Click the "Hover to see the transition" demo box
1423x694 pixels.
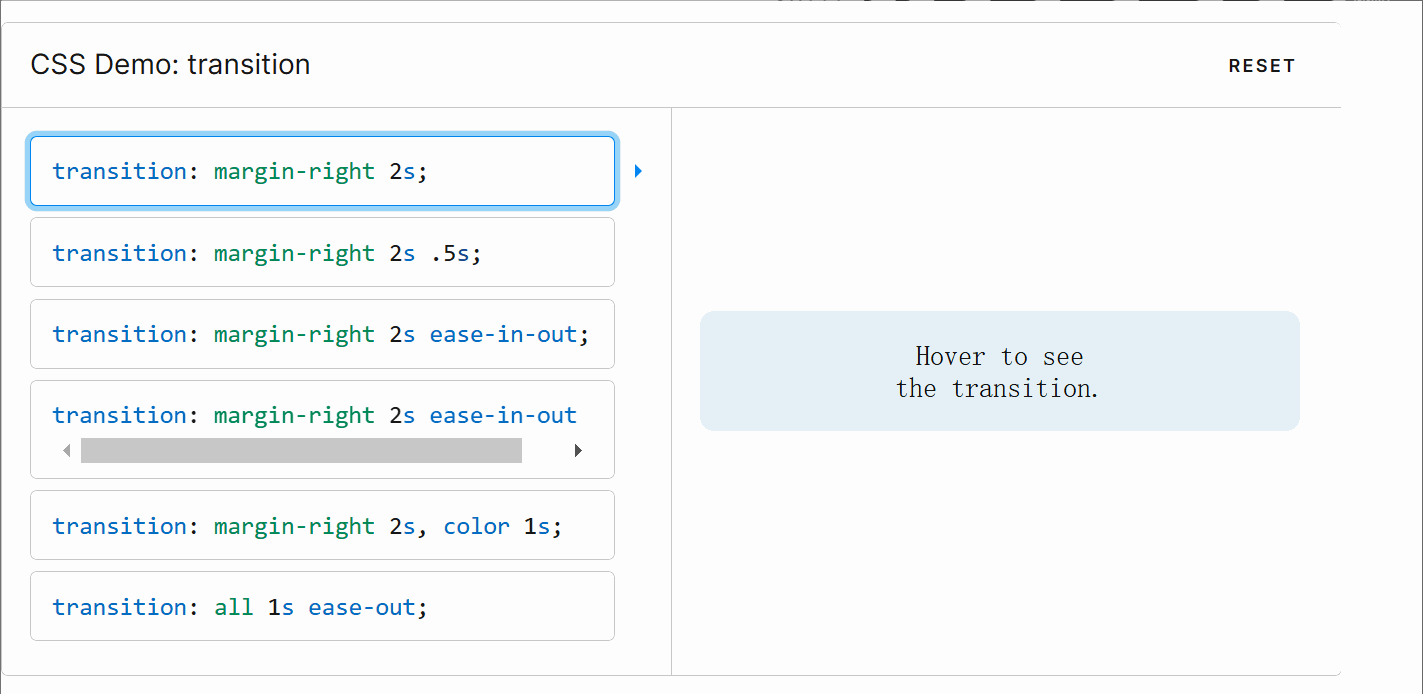999,370
